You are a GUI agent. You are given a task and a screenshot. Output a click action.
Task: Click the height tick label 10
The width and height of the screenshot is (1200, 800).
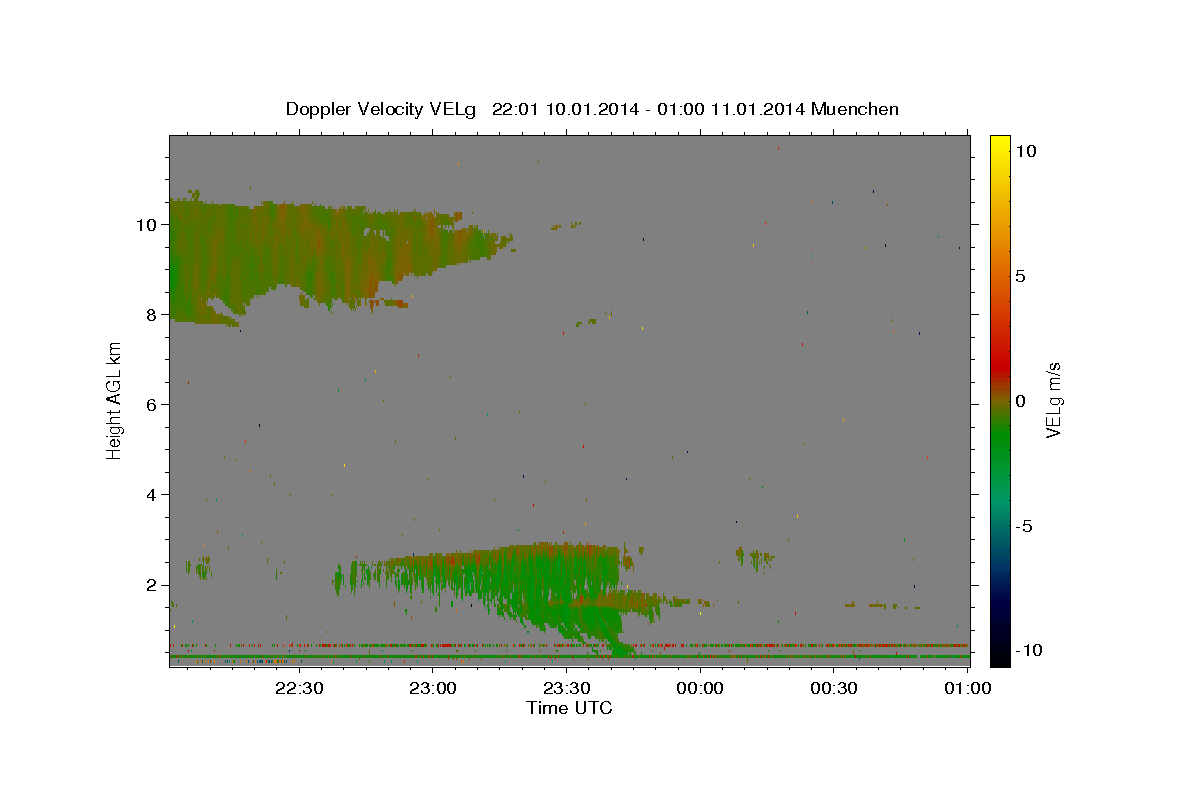[146, 224]
